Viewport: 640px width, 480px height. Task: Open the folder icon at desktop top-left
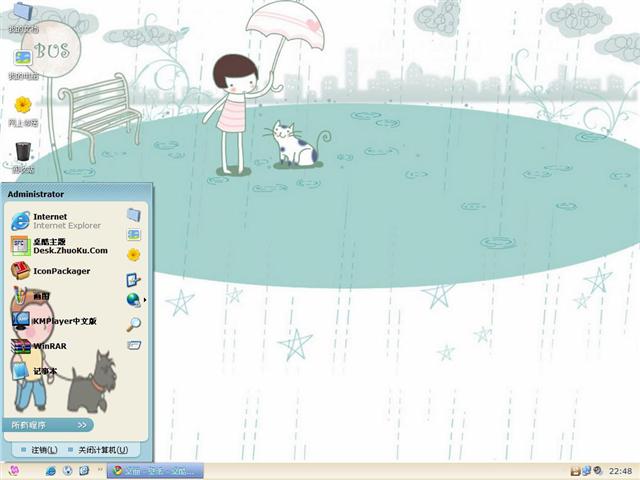pyautogui.click(x=23, y=12)
